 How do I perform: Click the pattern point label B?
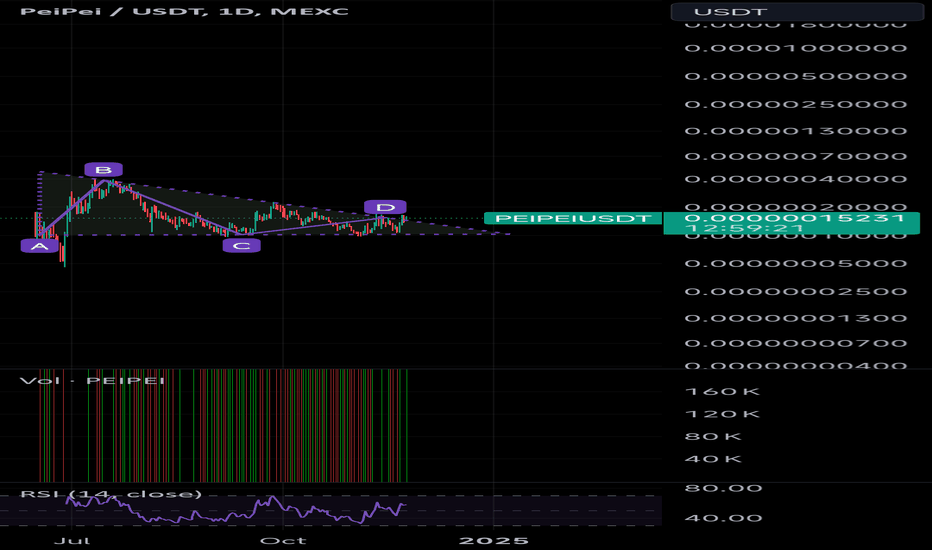[x=103, y=170]
